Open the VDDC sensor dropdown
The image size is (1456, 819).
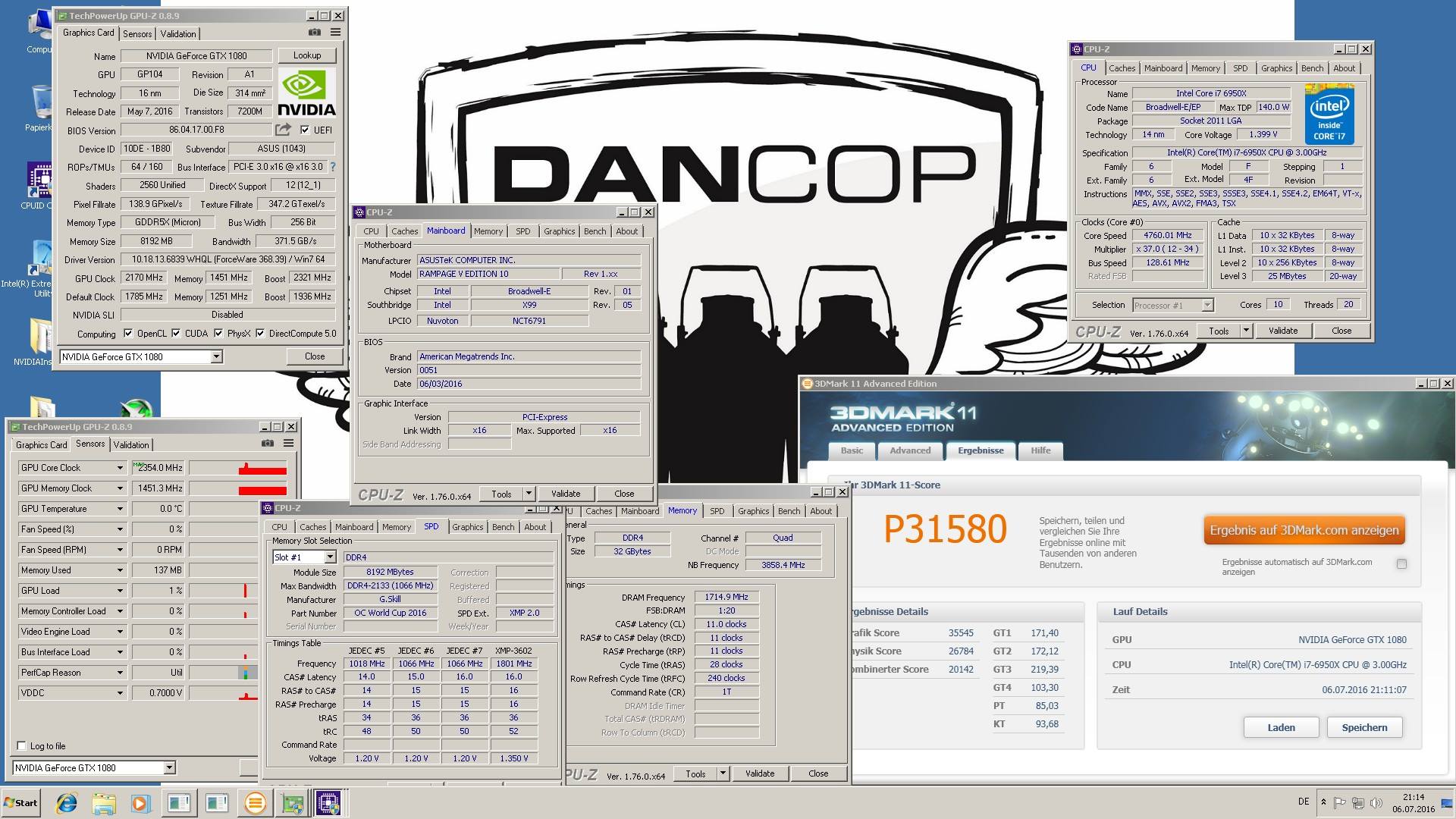pos(120,693)
